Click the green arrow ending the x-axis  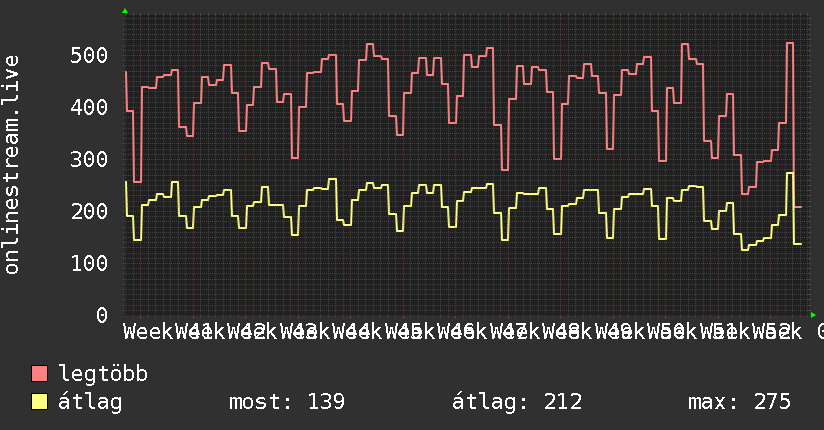coord(813,315)
